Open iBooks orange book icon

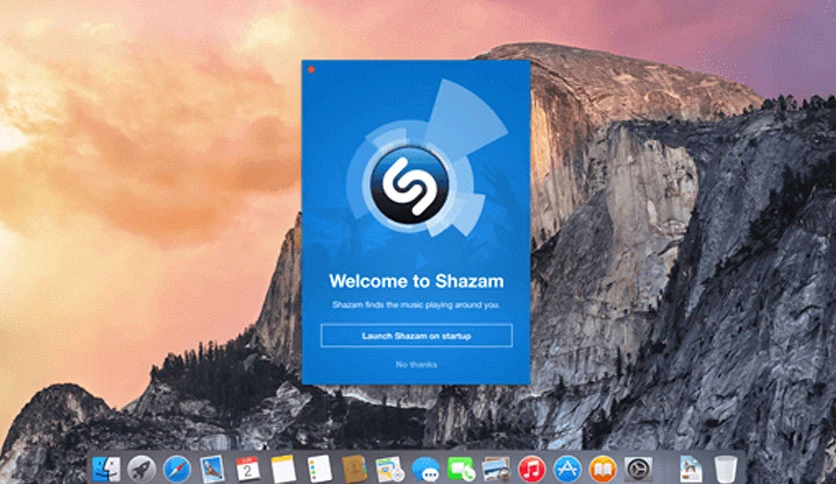602,469
